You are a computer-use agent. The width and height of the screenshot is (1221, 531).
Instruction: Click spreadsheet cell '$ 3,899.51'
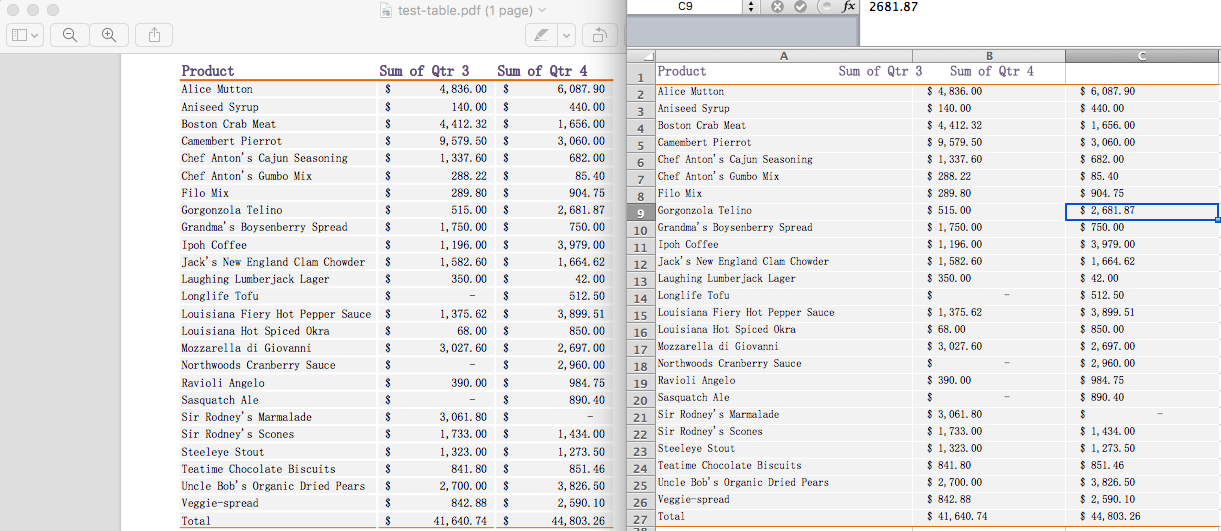click(1107, 313)
